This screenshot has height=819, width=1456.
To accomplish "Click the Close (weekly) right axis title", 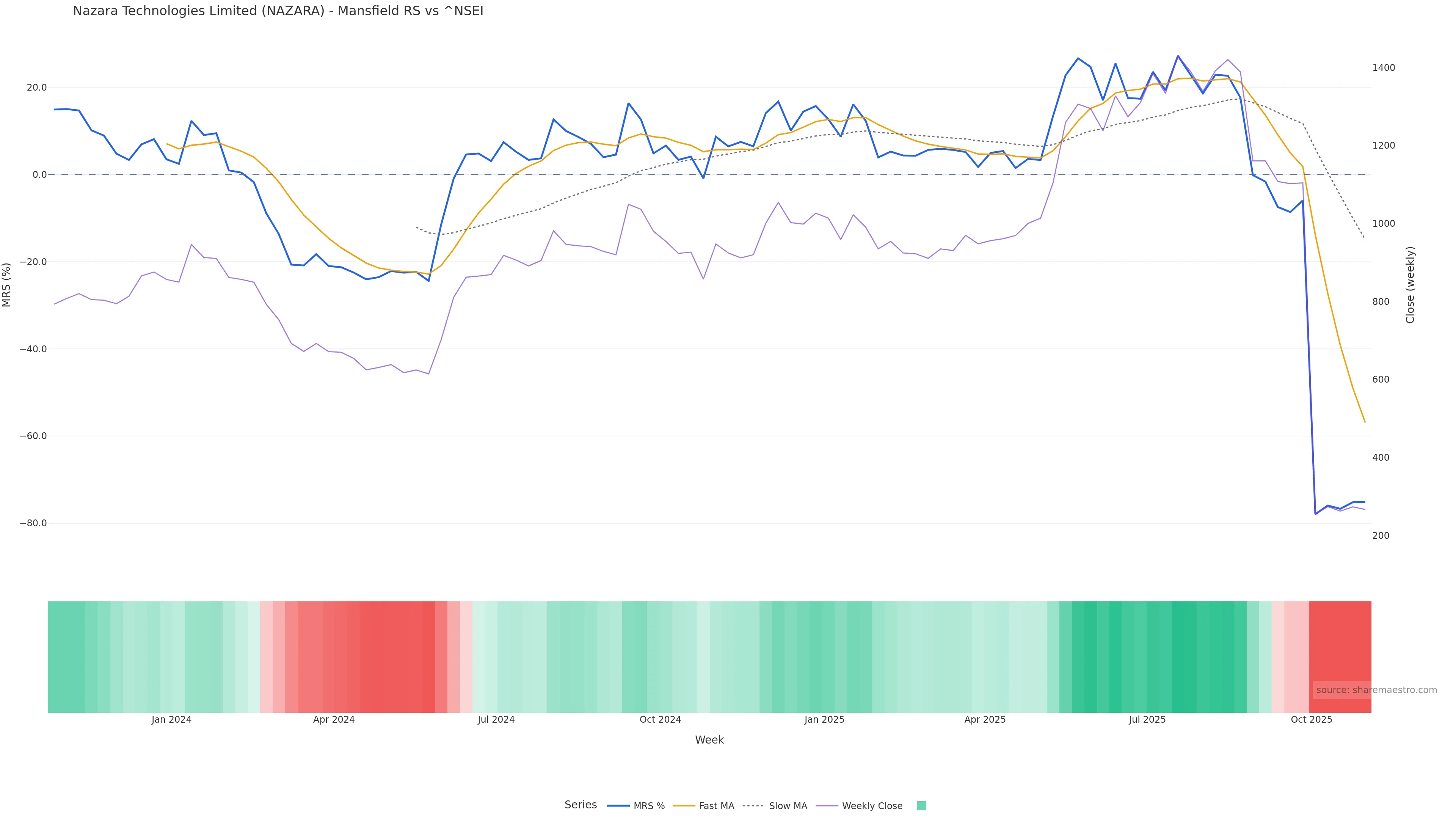I will (1410, 285).
